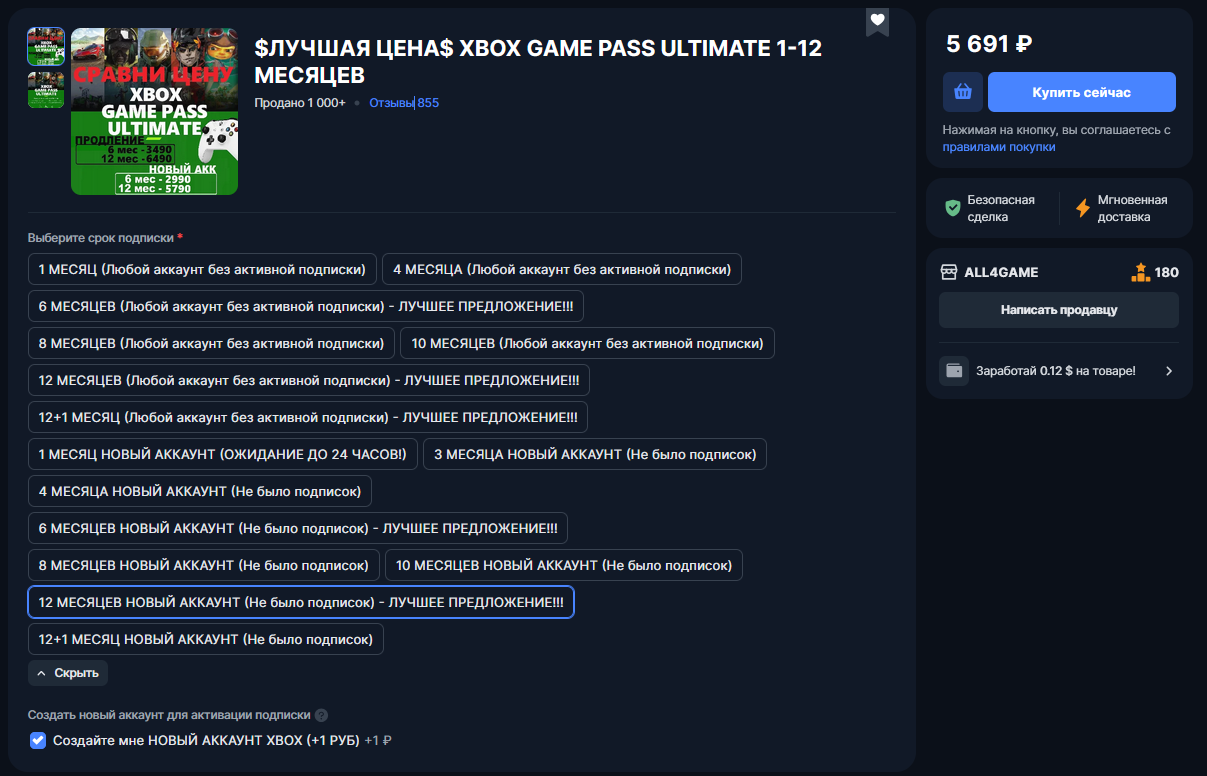The width and height of the screenshot is (1207, 776).
Task: Uncheck the create new Xbox account checkbox
Action: pos(38,741)
